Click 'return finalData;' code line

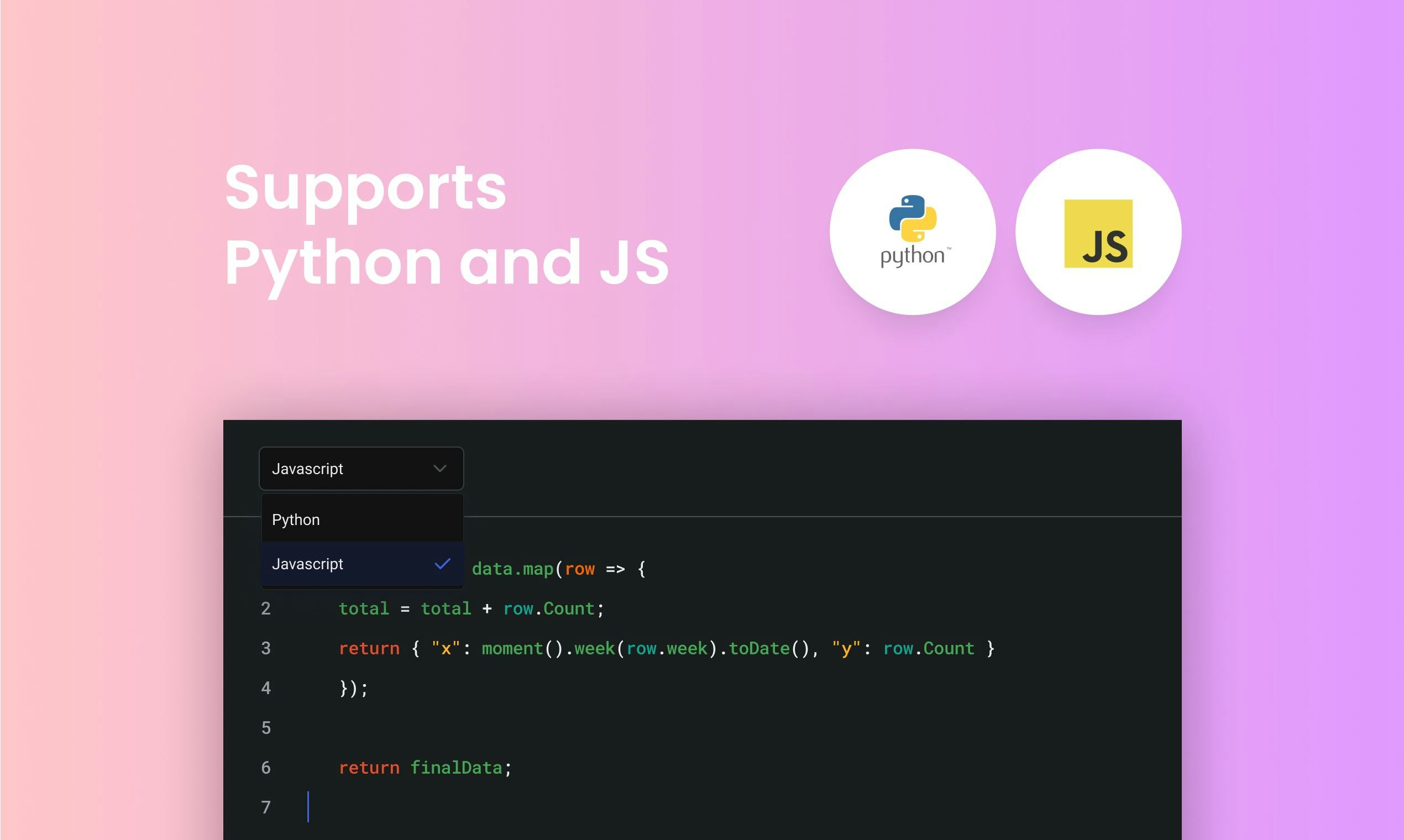point(425,768)
